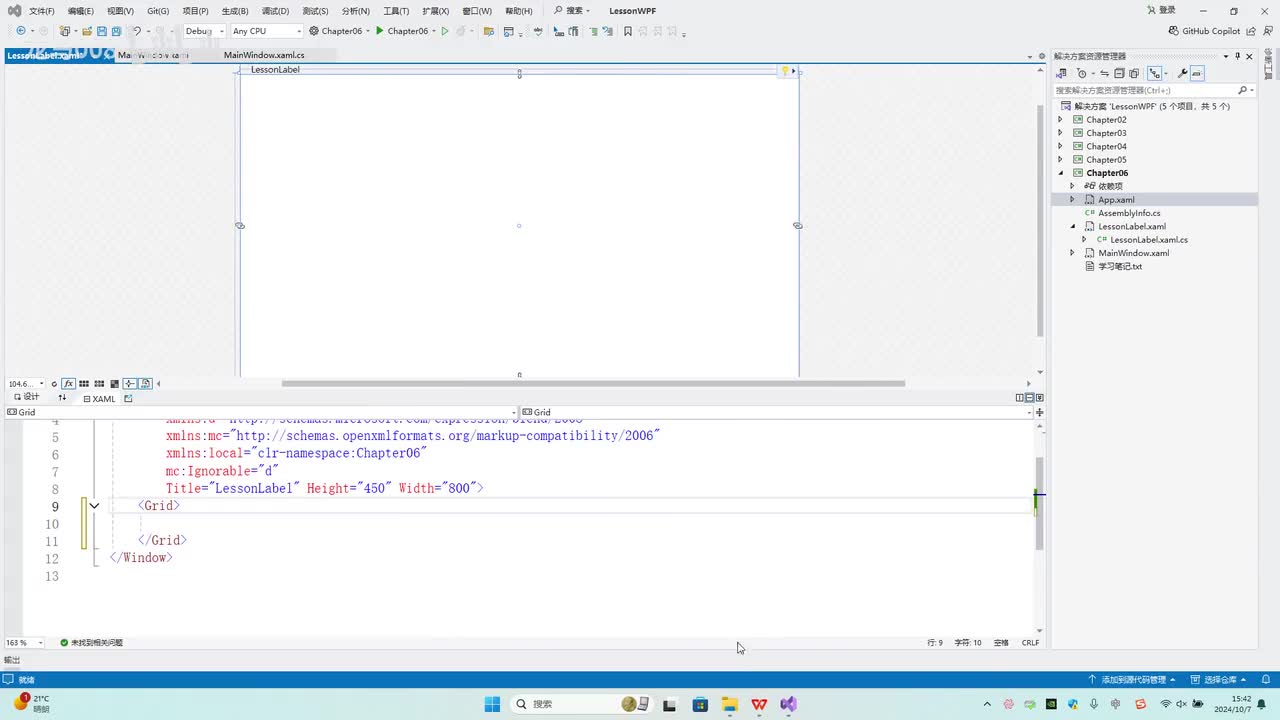Toggle the nested view tracking icon in Solution Explorer

[x=1155, y=73]
